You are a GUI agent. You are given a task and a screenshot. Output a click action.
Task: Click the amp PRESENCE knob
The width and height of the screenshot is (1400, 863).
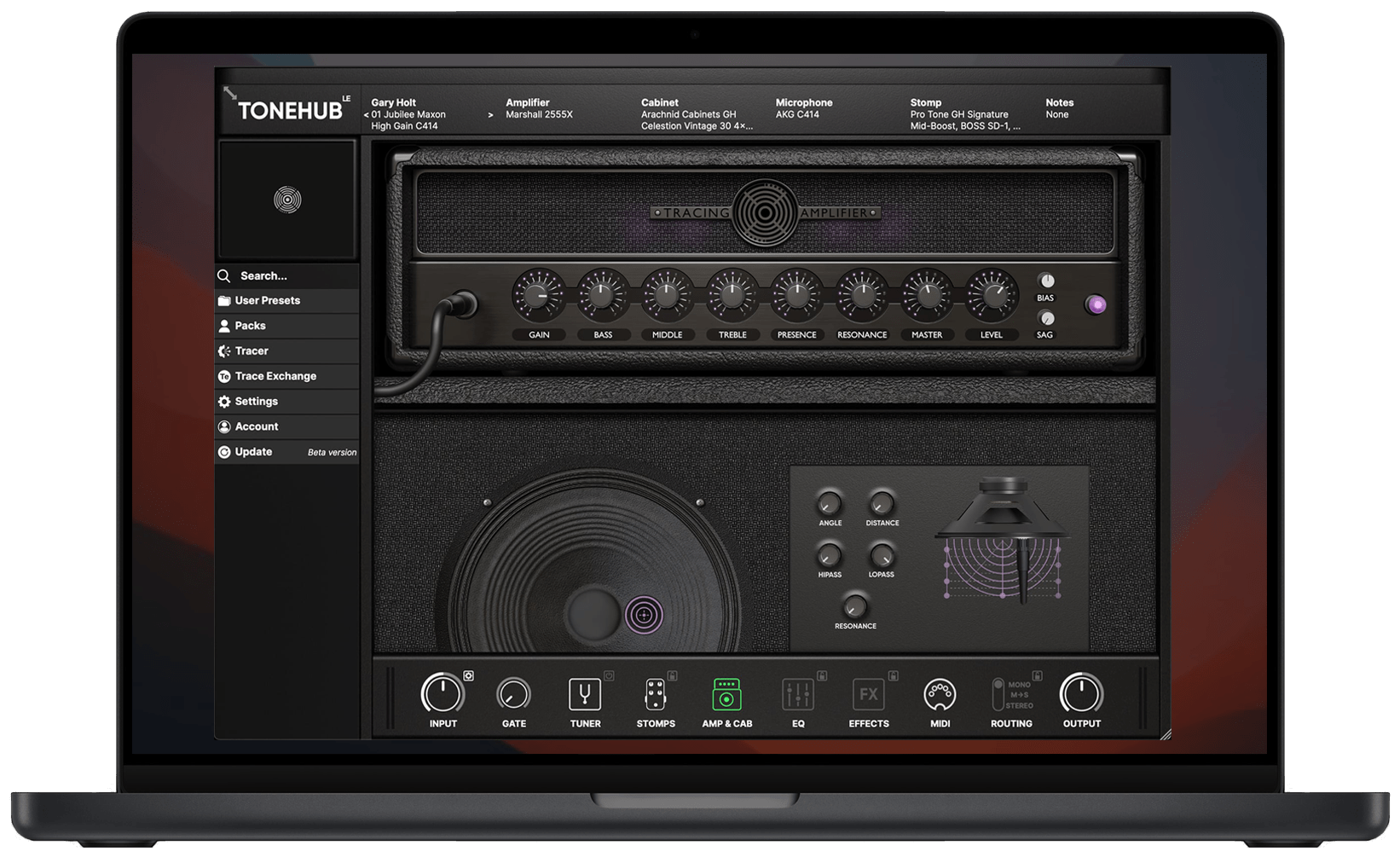coord(796,296)
